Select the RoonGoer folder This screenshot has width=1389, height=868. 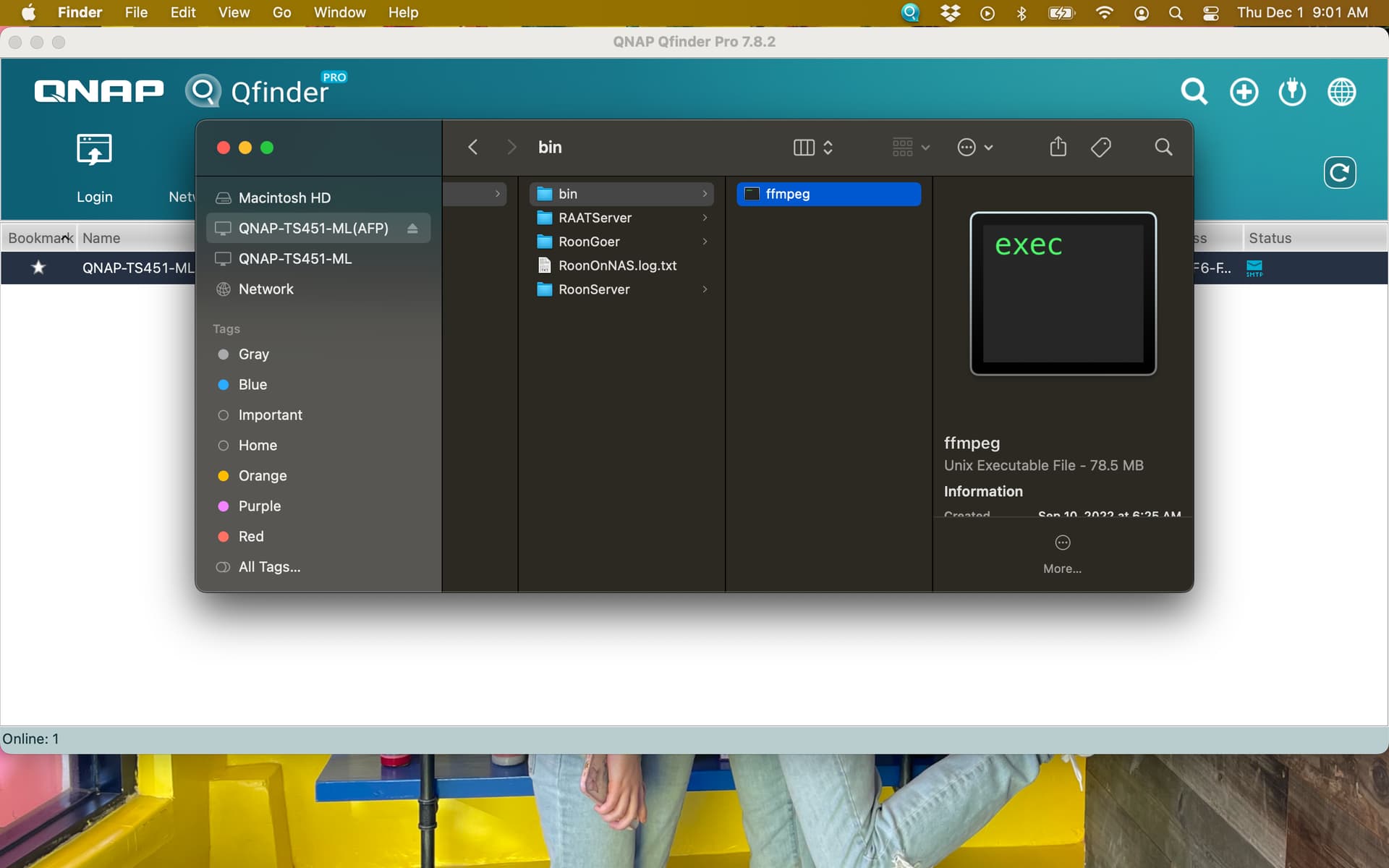[621, 242]
